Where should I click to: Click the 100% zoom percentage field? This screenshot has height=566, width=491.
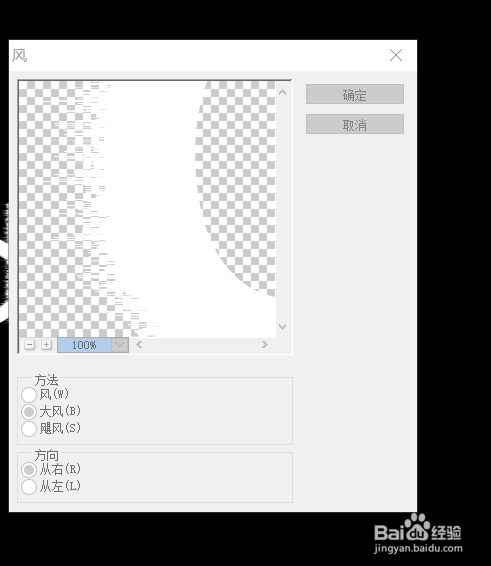(84, 345)
